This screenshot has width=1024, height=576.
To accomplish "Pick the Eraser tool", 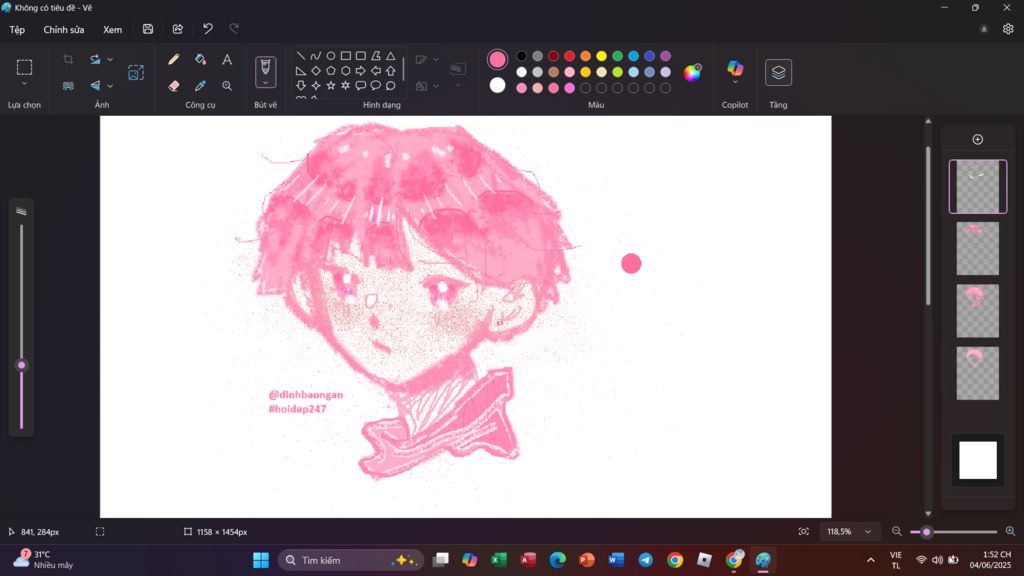I will [x=174, y=86].
